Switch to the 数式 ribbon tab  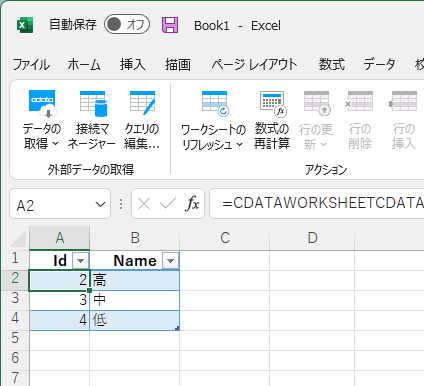[x=332, y=64]
